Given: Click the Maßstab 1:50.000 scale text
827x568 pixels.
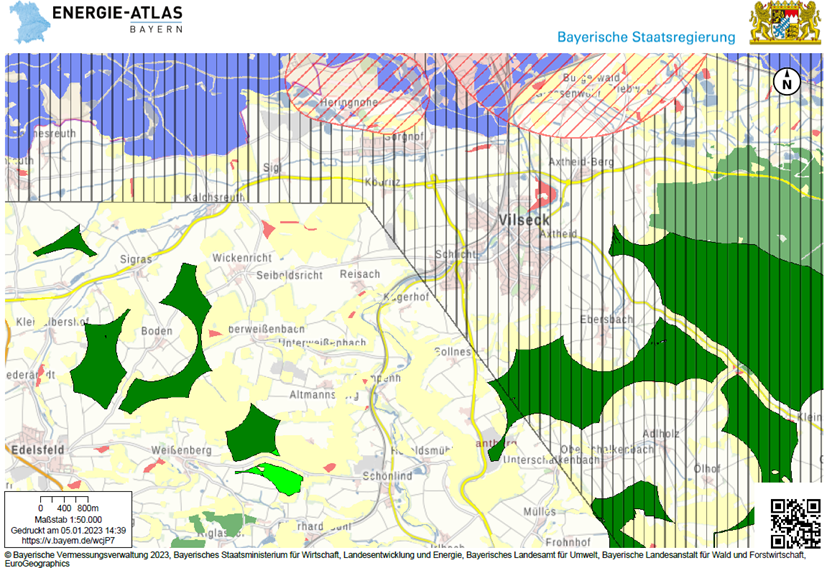Looking at the screenshot, I should 68,519.
